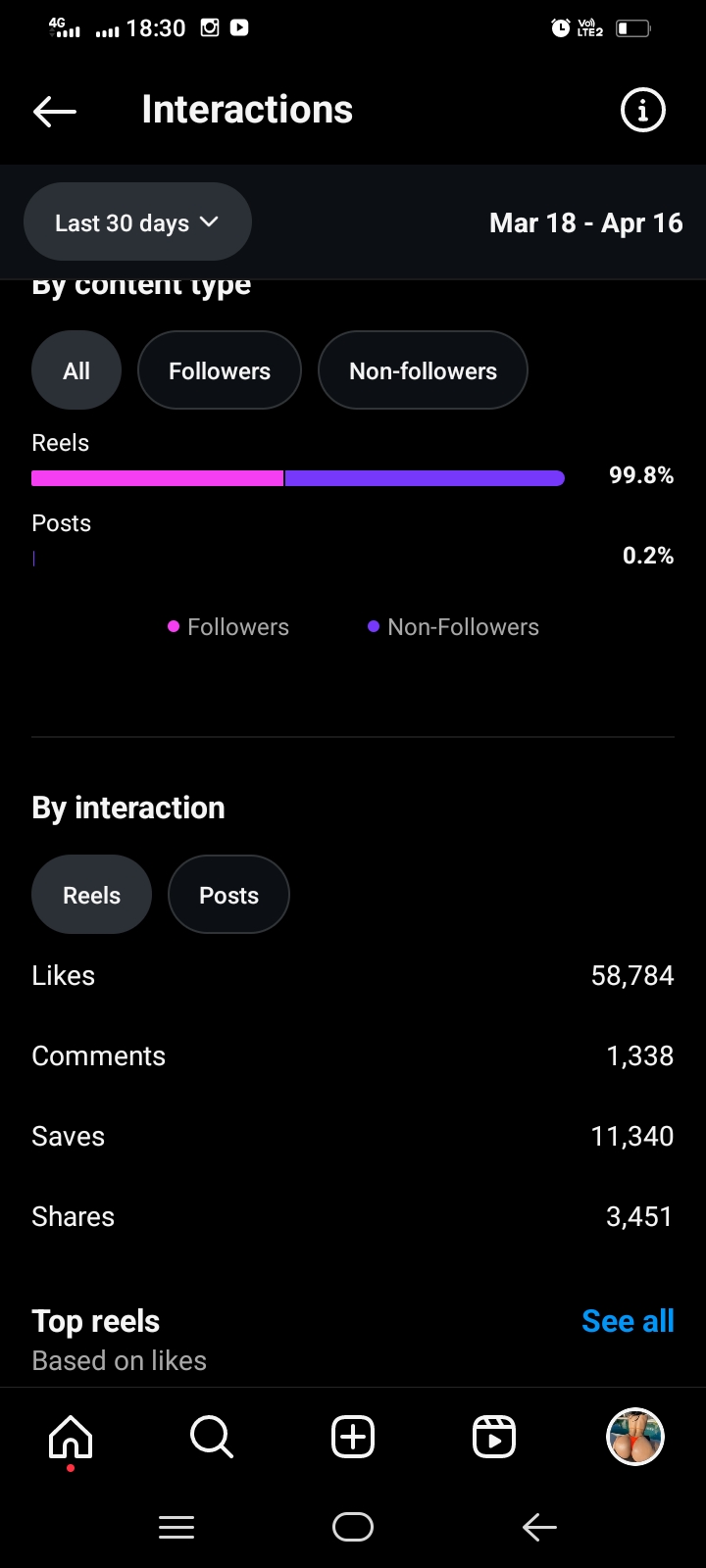Open the profile avatar in bottom bar

pos(635,1438)
